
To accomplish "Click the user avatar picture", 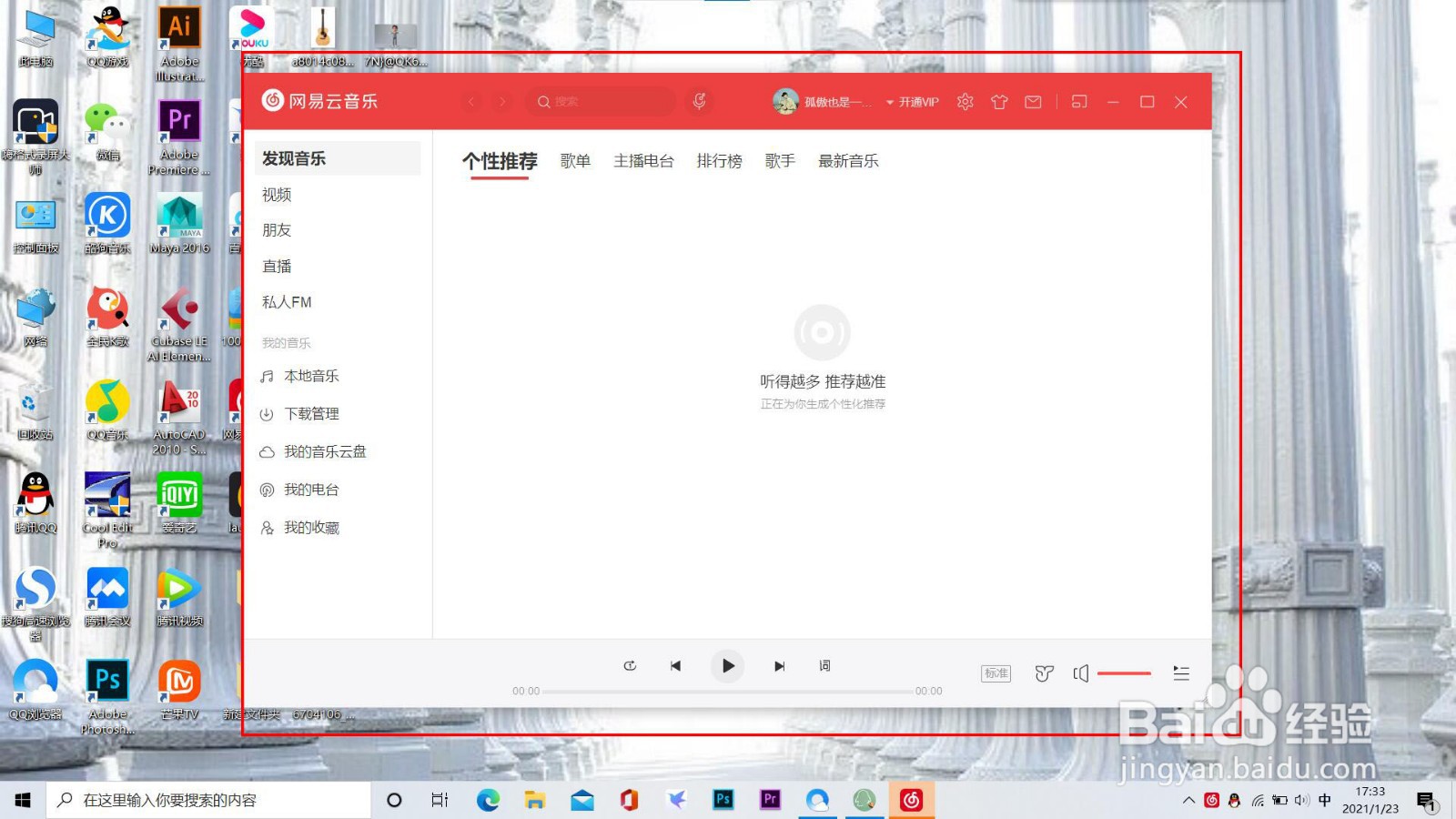I will [785, 101].
